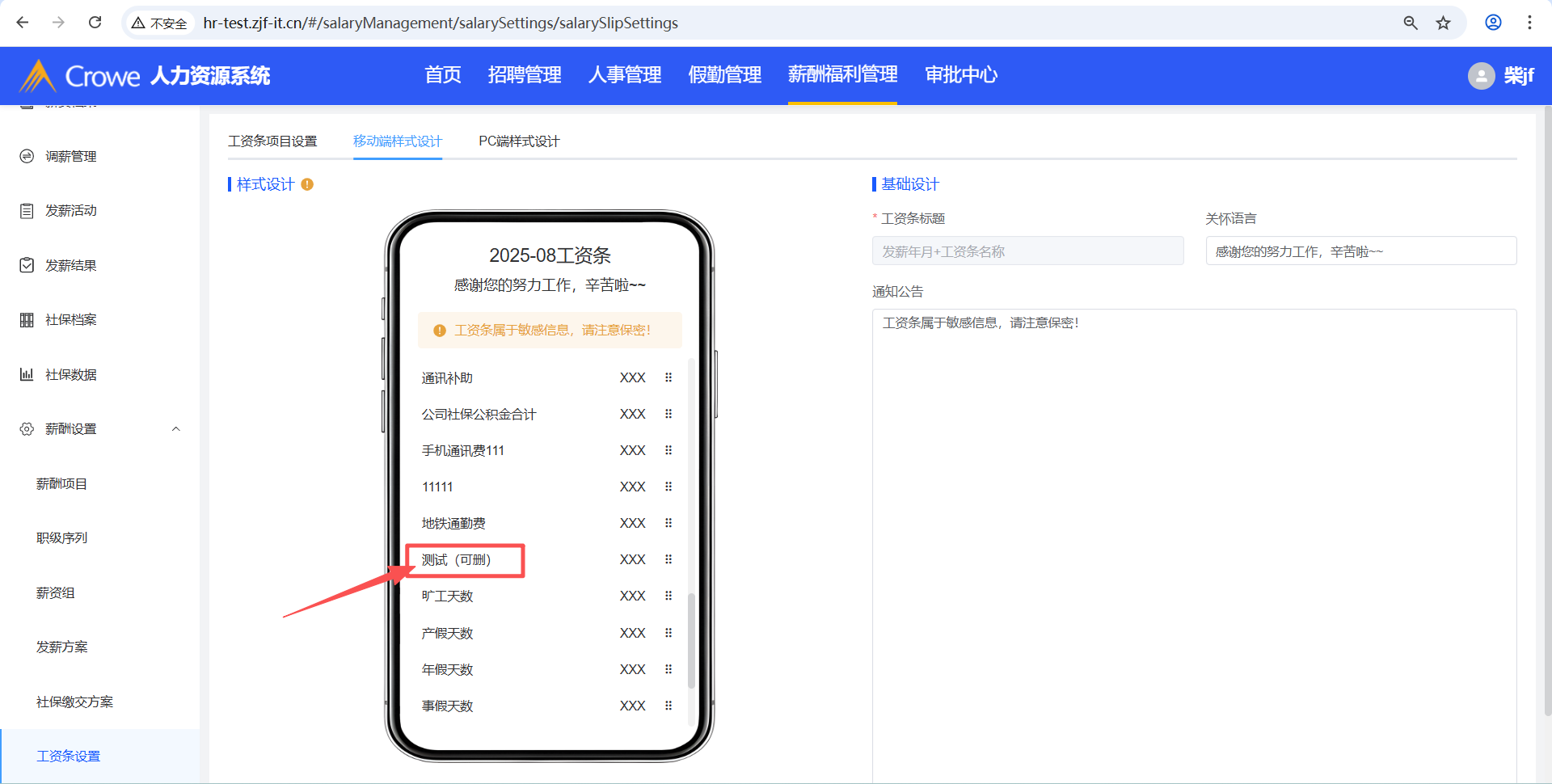
Task: Click the orange 工资条属于敏感信息 notice banner
Action: coord(550,330)
